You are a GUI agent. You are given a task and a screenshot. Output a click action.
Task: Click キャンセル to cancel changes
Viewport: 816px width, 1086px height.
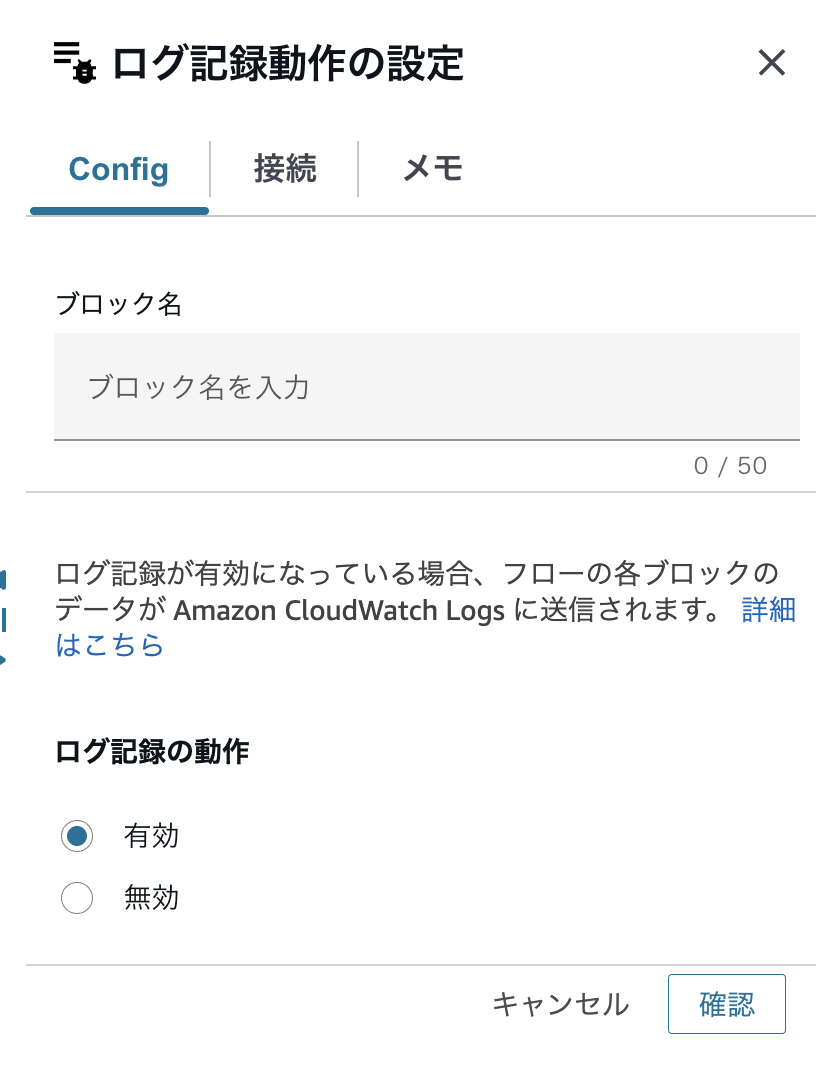tap(562, 1005)
